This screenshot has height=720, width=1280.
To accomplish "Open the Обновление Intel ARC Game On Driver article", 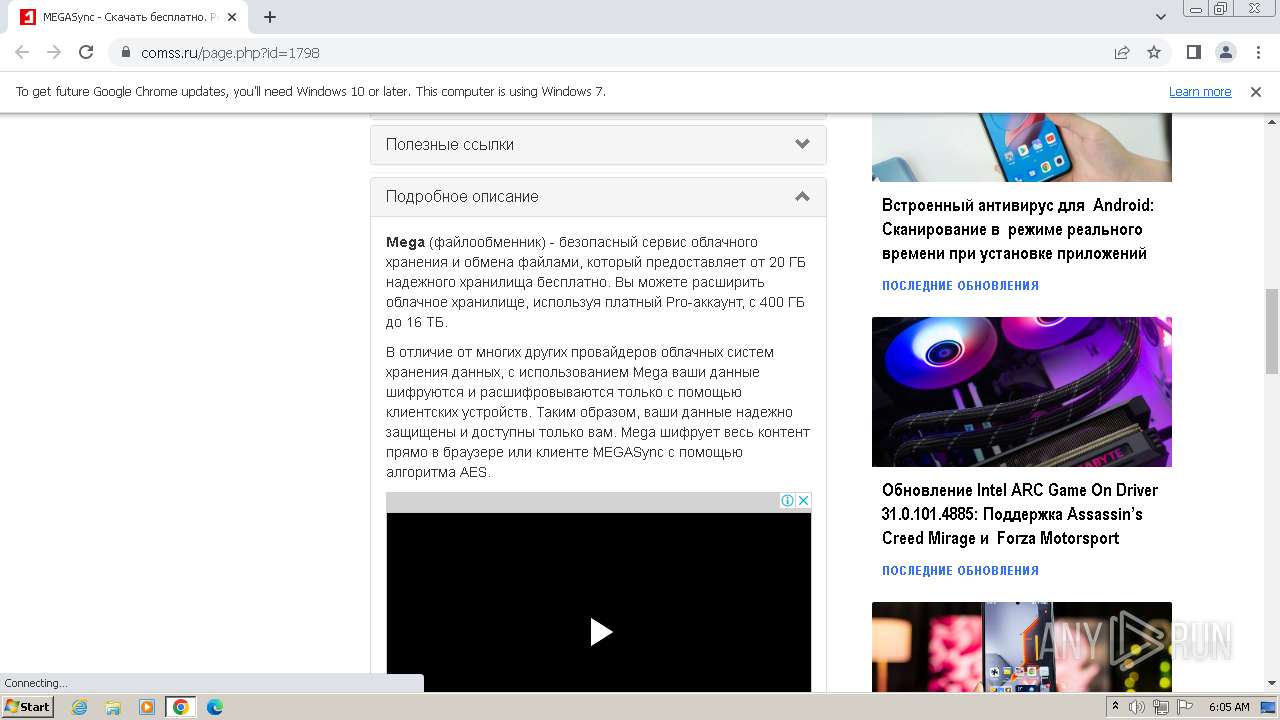I will (1020, 514).
